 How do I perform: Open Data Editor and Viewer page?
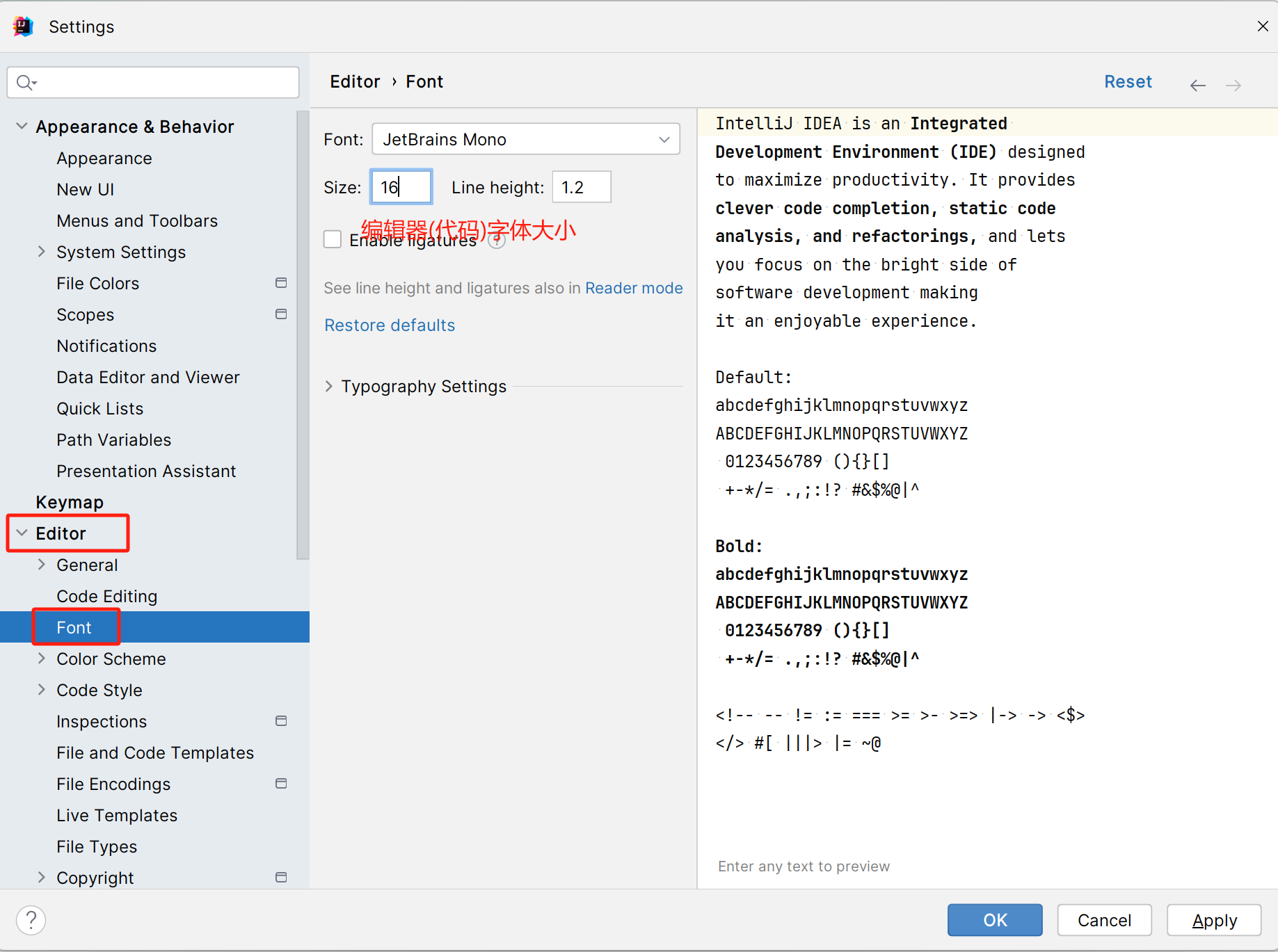click(x=148, y=378)
